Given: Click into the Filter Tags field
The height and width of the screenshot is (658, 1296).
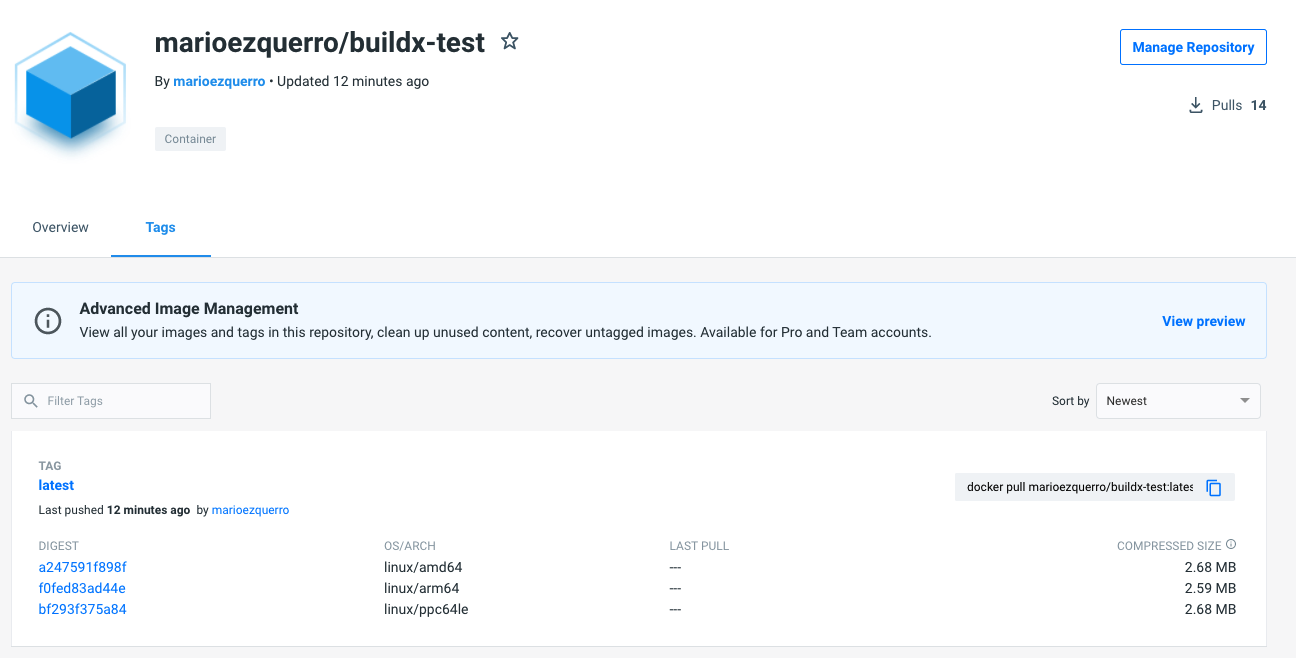Looking at the screenshot, I should point(120,401).
